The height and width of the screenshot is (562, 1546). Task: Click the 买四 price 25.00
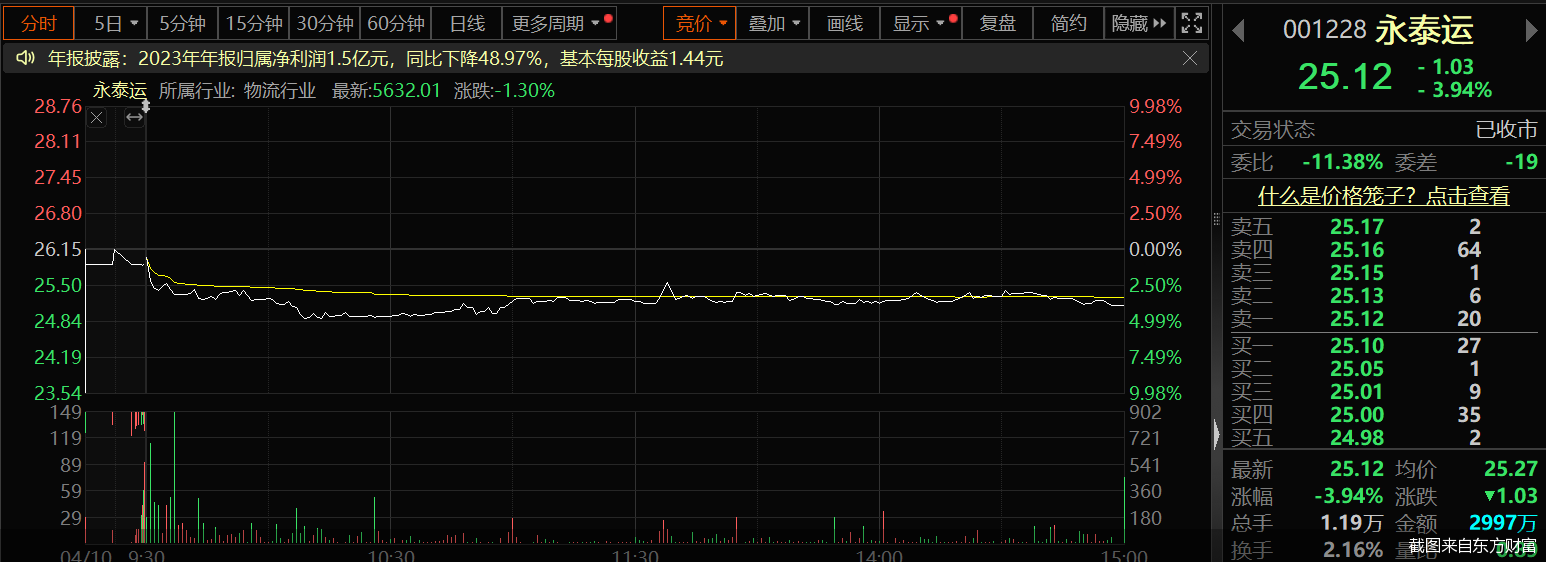1357,415
